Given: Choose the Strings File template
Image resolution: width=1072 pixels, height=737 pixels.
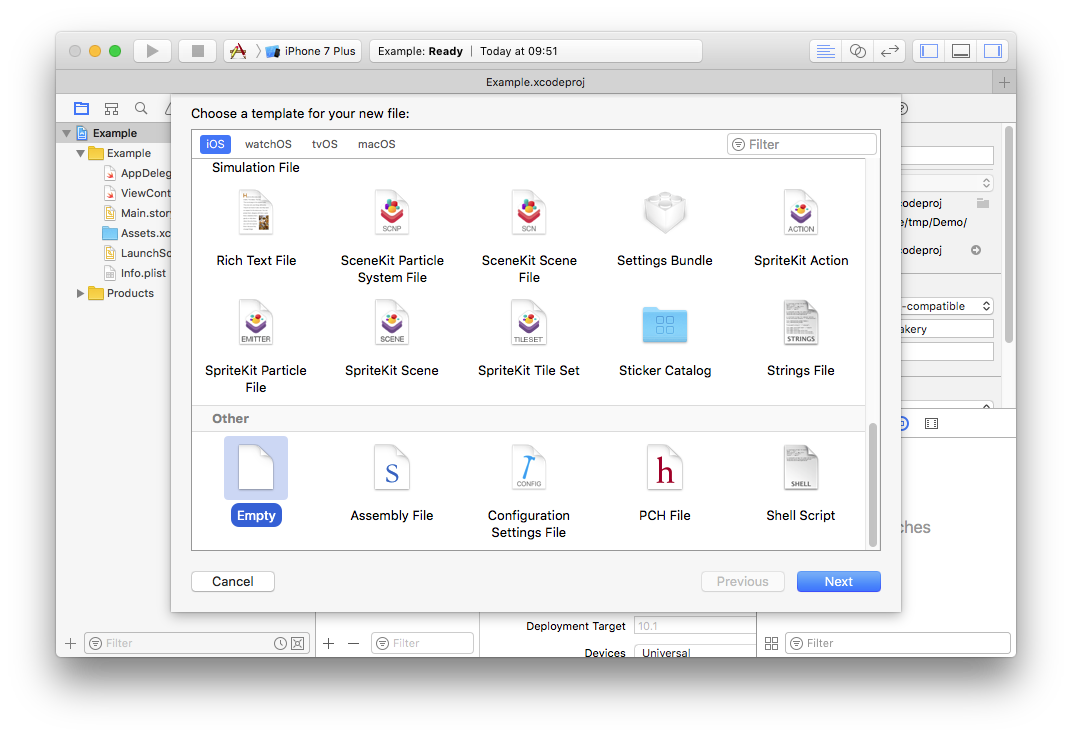Looking at the screenshot, I should (x=801, y=325).
